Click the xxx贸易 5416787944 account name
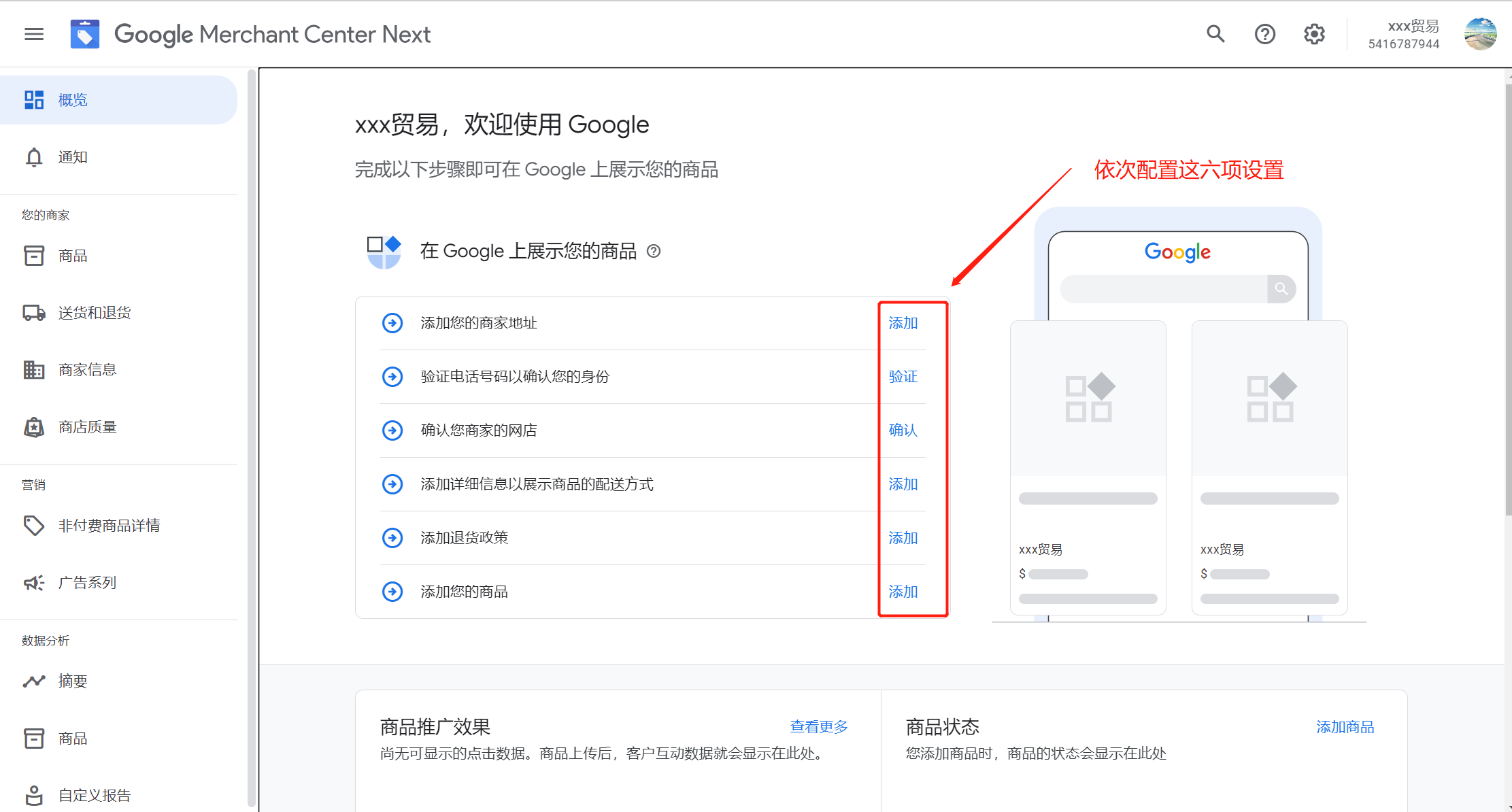The width and height of the screenshot is (1512, 812). 1404,35
